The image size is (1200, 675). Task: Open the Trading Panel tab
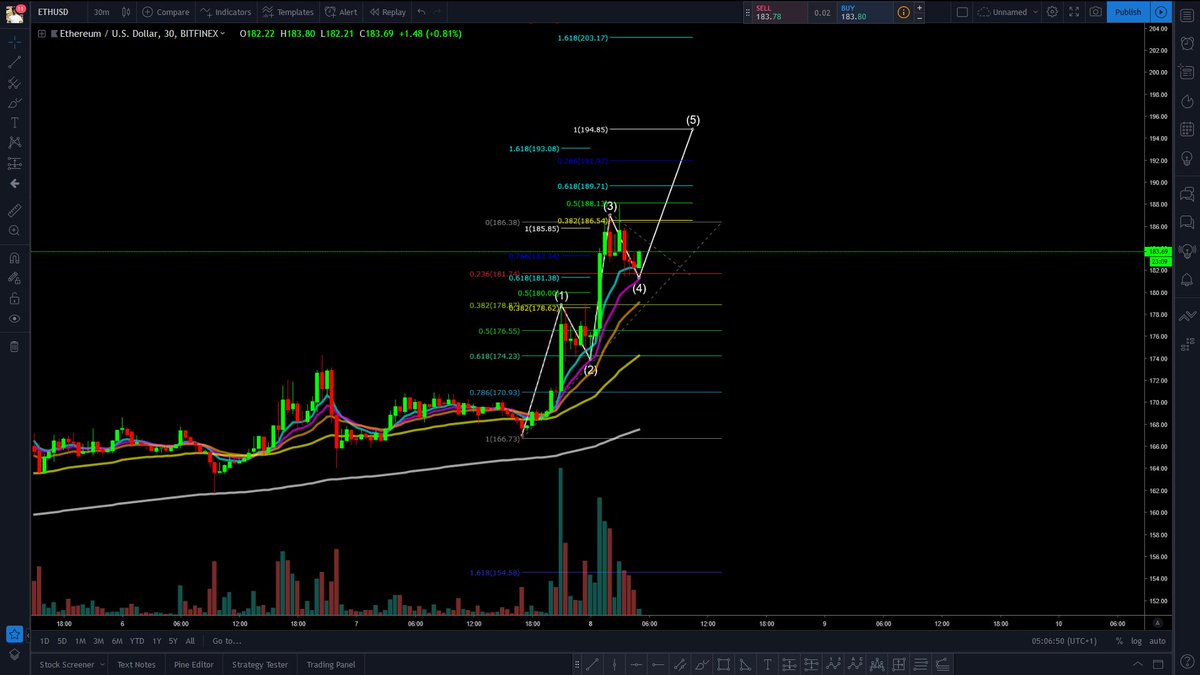tap(331, 664)
